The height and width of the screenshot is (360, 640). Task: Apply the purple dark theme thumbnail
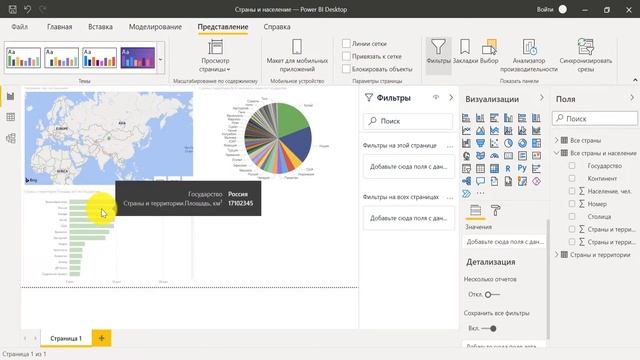click(138, 58)
